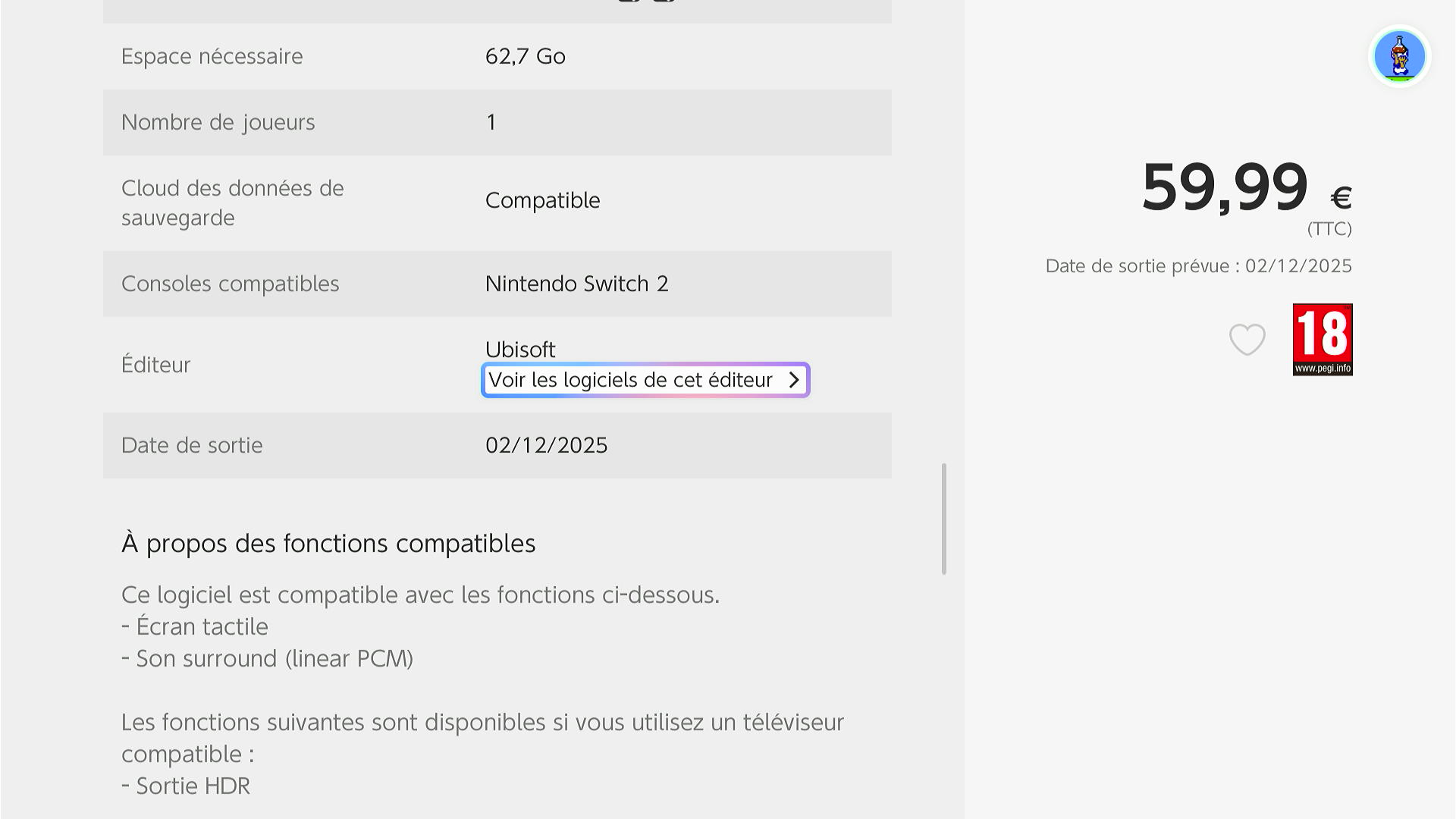Click the Sortie HDR feature line
1456x819 pixels.
pyautogui.click(x=187, y=786)
